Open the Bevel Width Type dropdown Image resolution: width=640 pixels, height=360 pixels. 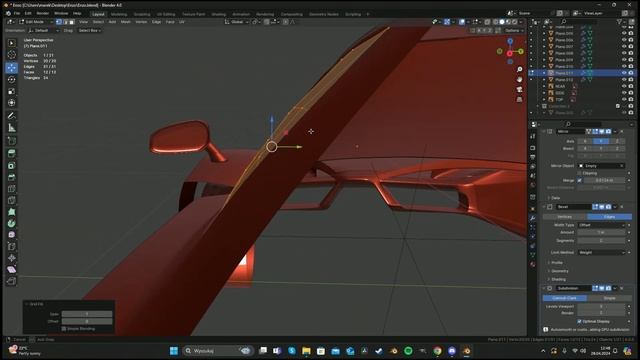601,225
